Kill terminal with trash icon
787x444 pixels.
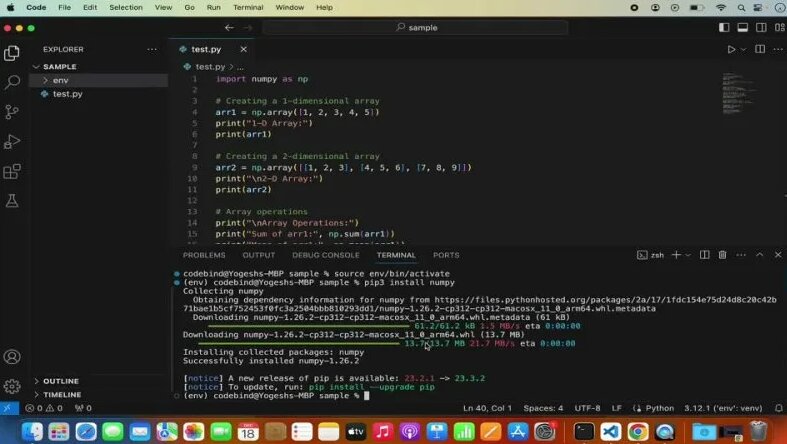pyautogui.click(x=722, y=255)
